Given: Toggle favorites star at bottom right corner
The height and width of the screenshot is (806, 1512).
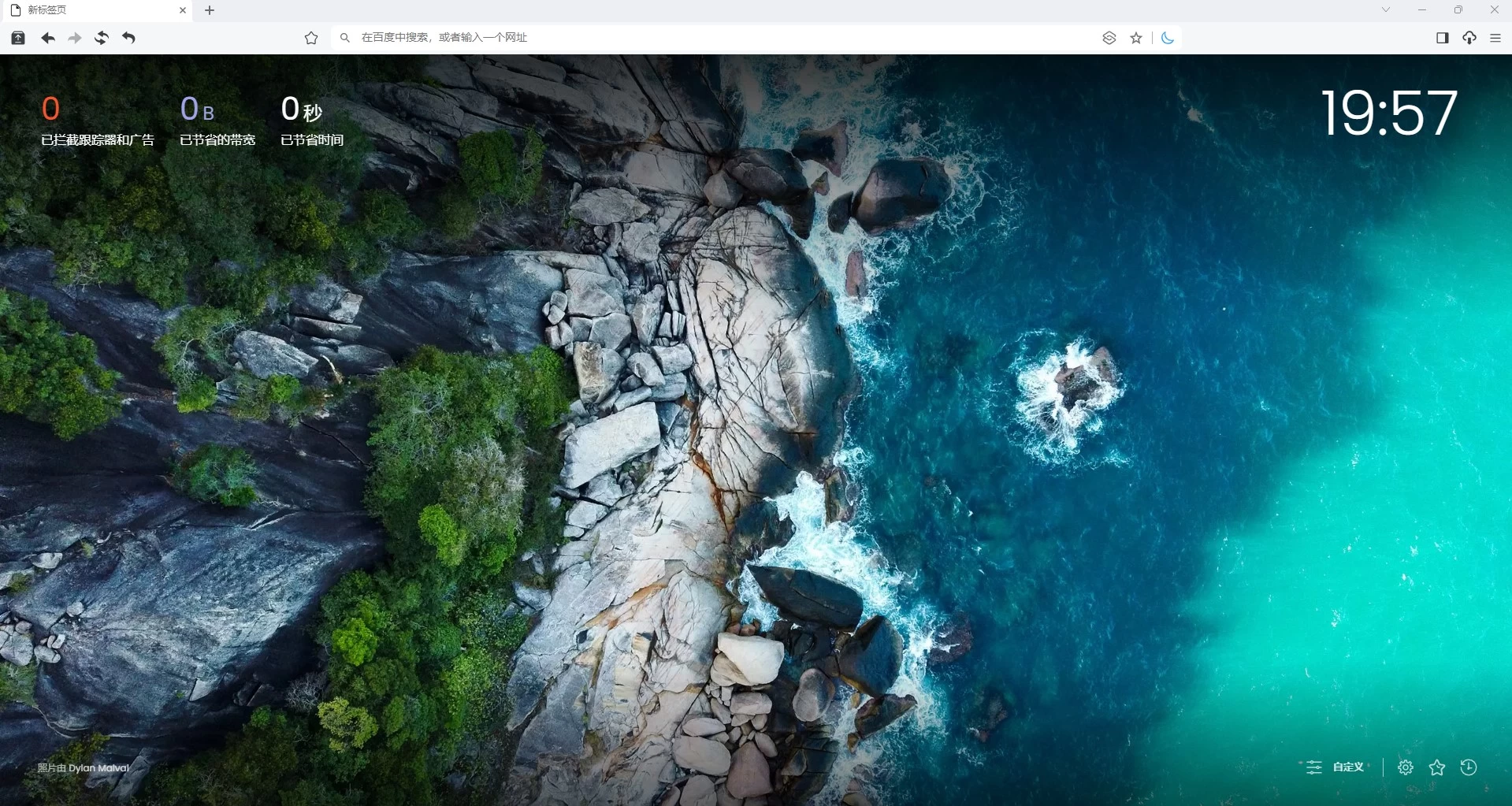Looking at the screenshot, I should point(1438,767).
